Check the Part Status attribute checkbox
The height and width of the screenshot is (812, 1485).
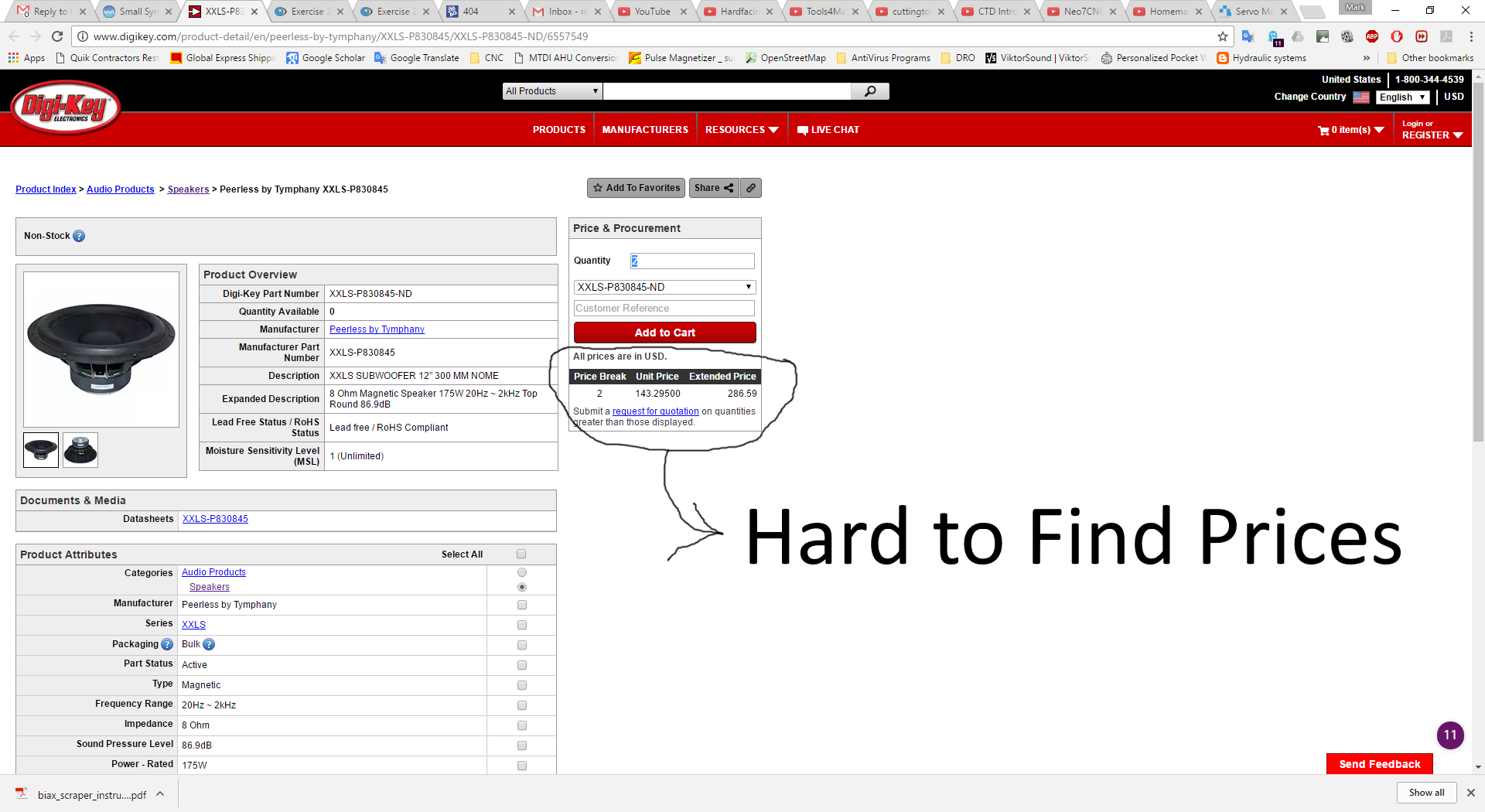click(x=522, y=665)
